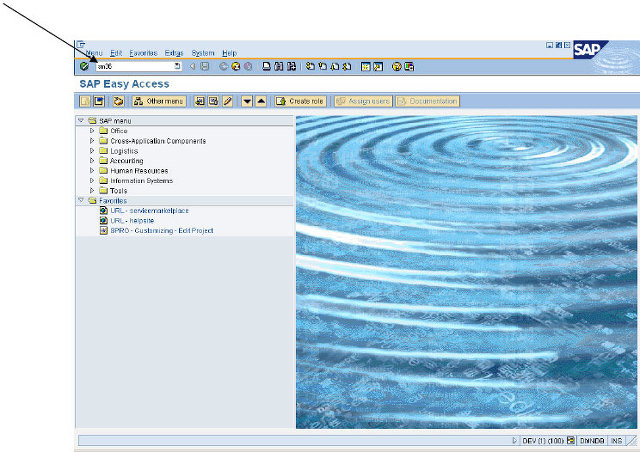Click the yellow Exit icon
The height and width of the screenshot is (452, 640).
[236, 66]
